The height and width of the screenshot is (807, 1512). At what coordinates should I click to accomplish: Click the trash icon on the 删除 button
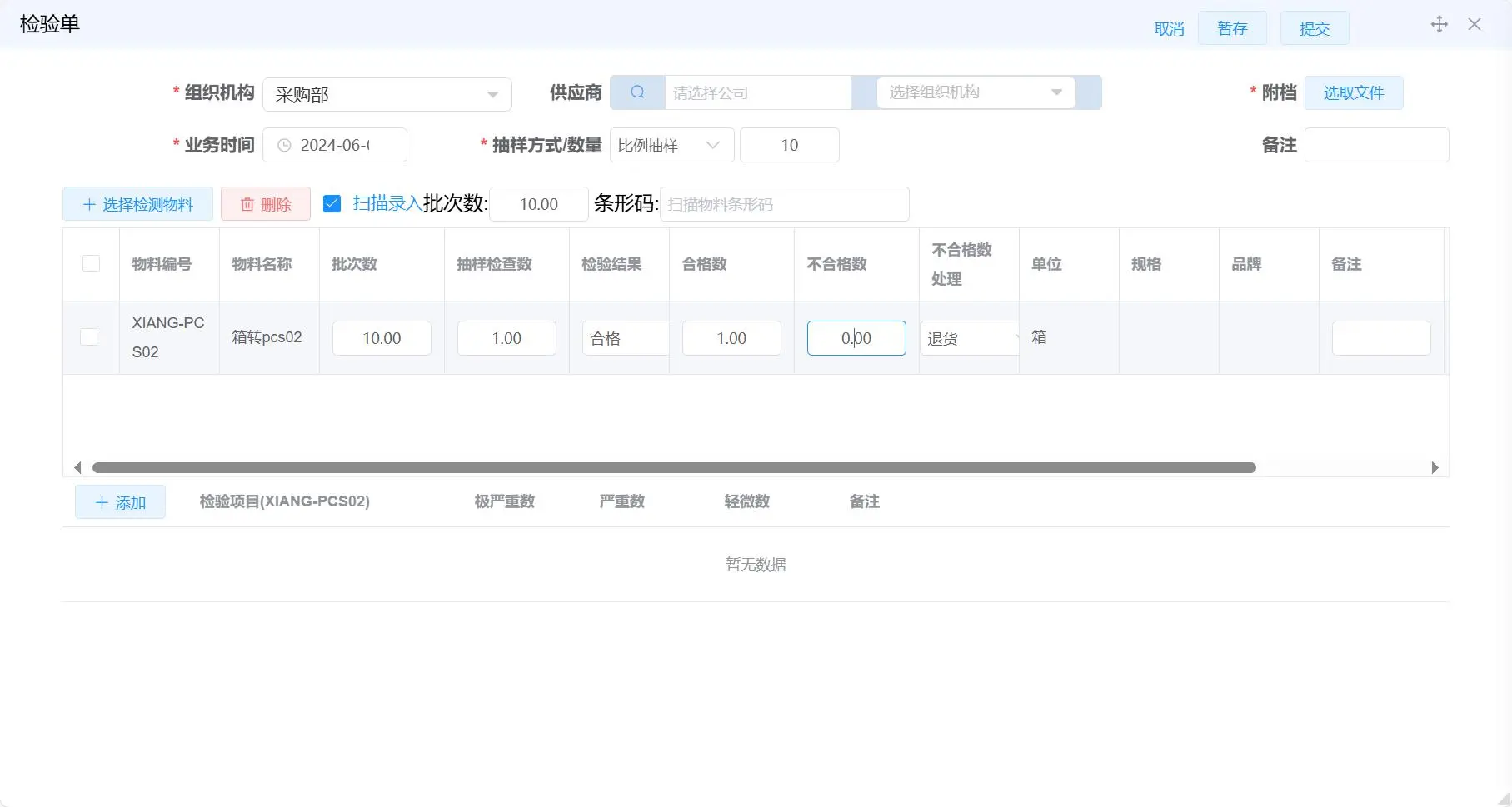(x=247, y=203)
